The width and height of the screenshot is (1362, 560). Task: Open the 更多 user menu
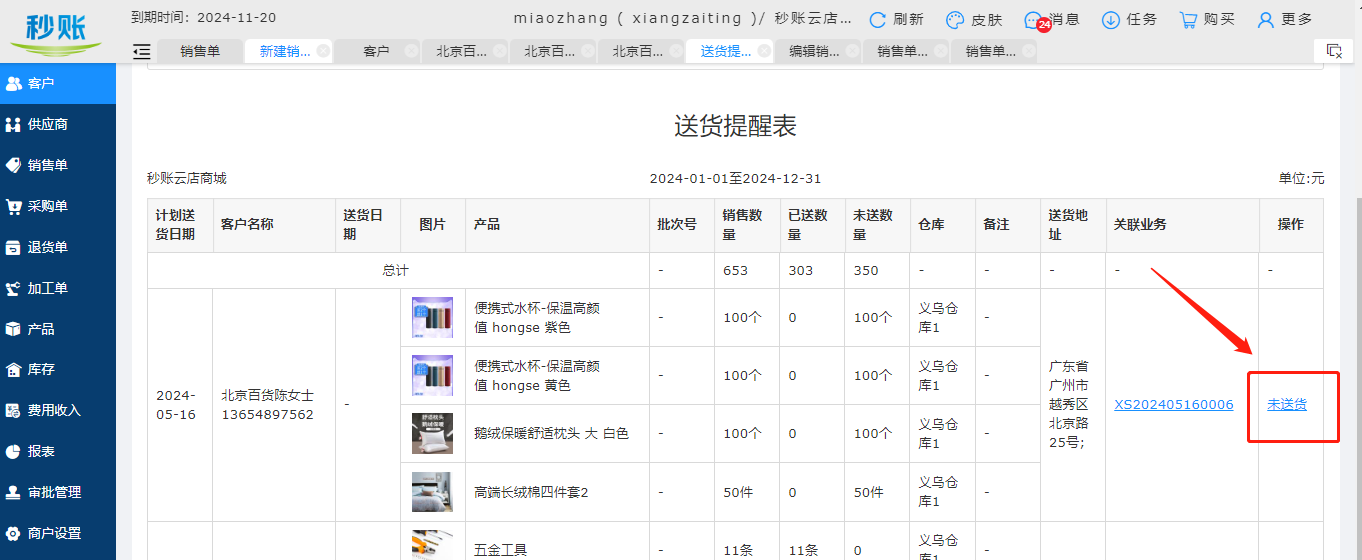1266,20
